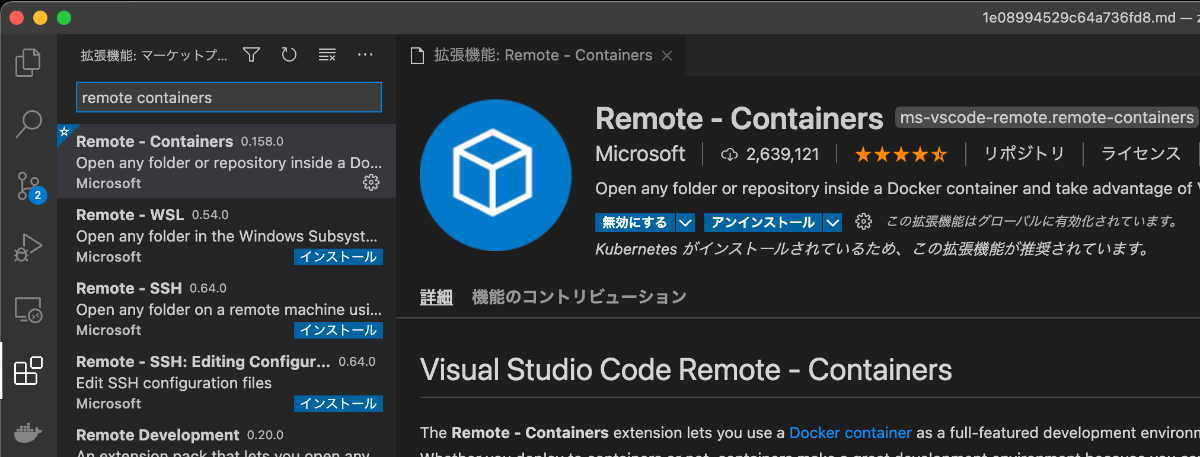Click the Remote - Containers title heading
Image resolution: width=1200 pixels, height=457 pixels.
tap(739, 118)
